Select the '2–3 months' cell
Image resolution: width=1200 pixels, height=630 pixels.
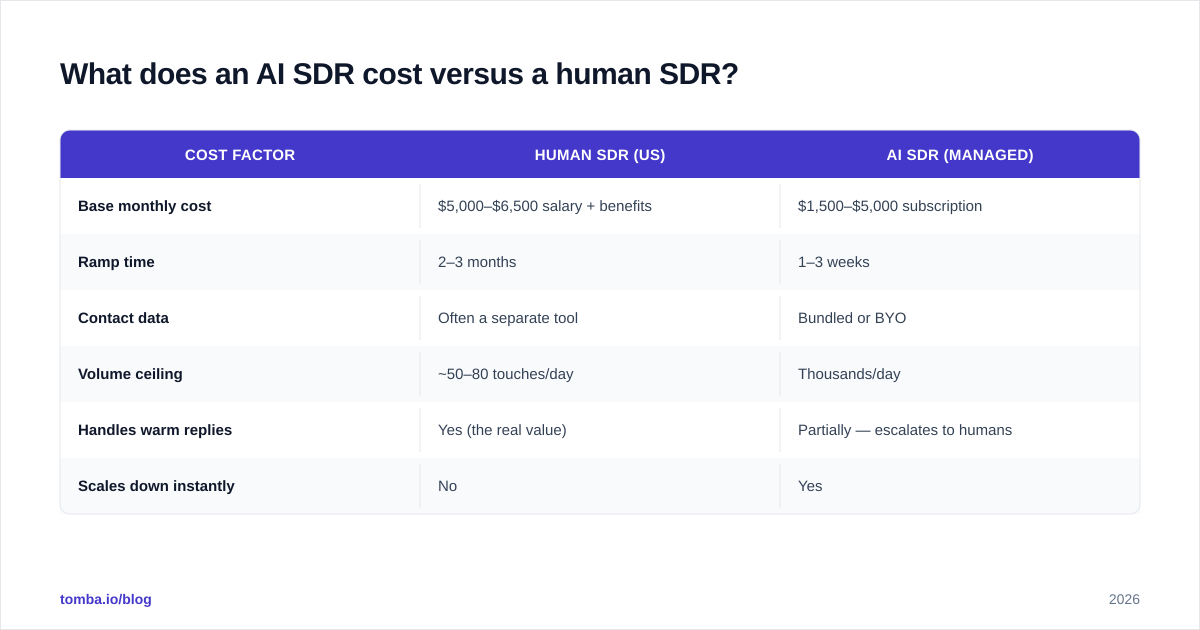pos(600,262)
